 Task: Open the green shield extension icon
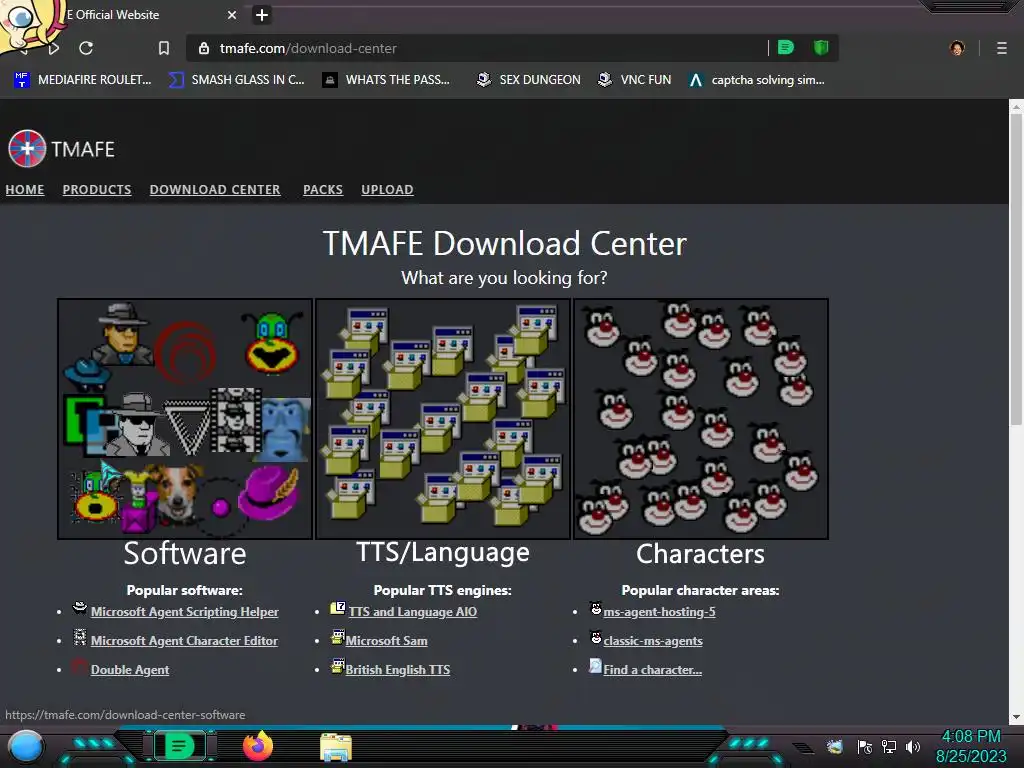(821, 47)
